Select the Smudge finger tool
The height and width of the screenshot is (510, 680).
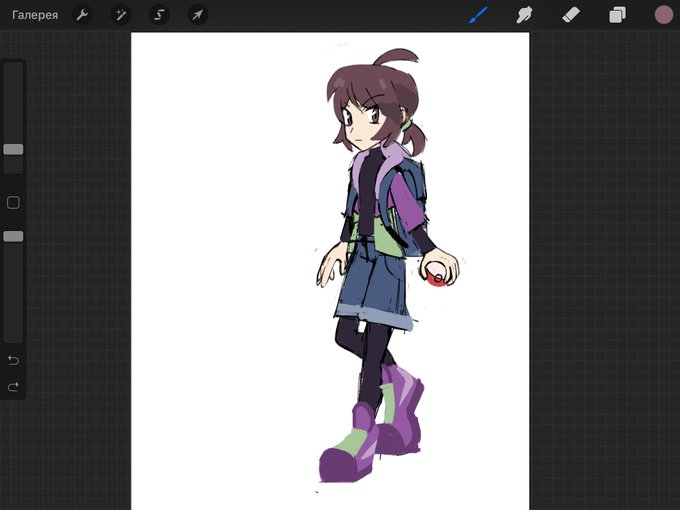coord(524,15)
